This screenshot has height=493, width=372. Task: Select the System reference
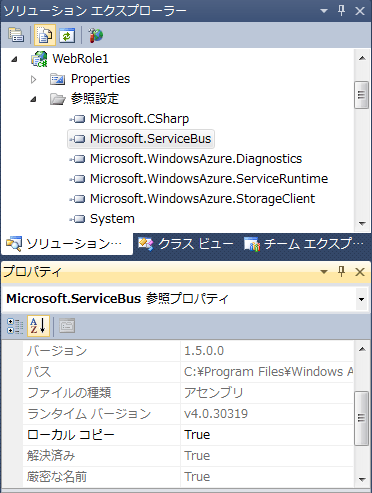tap(112, 219)
